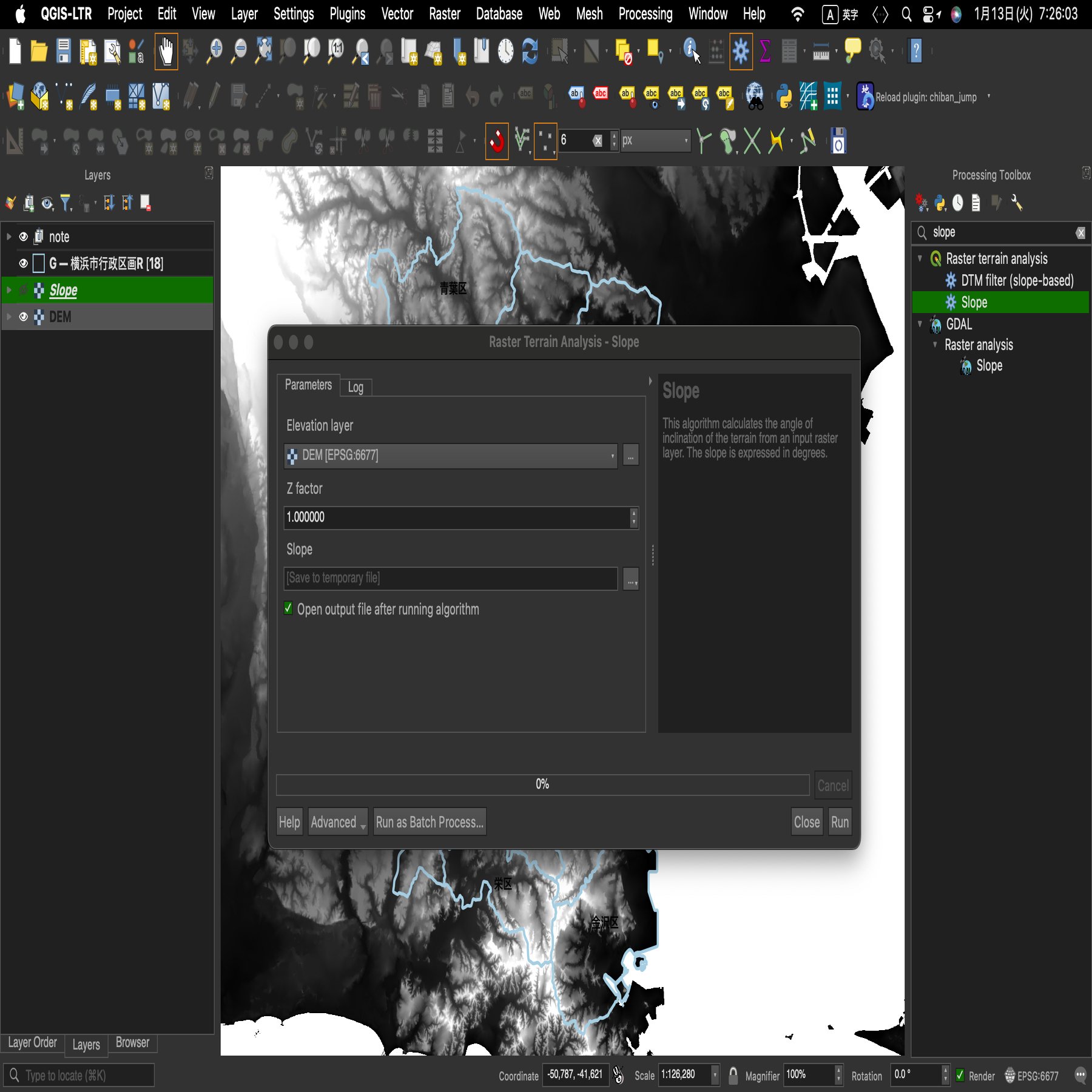This screenshot has width=1092, height=1092.
Task: Run the Slope algorithm
Action: coord(840,822)
